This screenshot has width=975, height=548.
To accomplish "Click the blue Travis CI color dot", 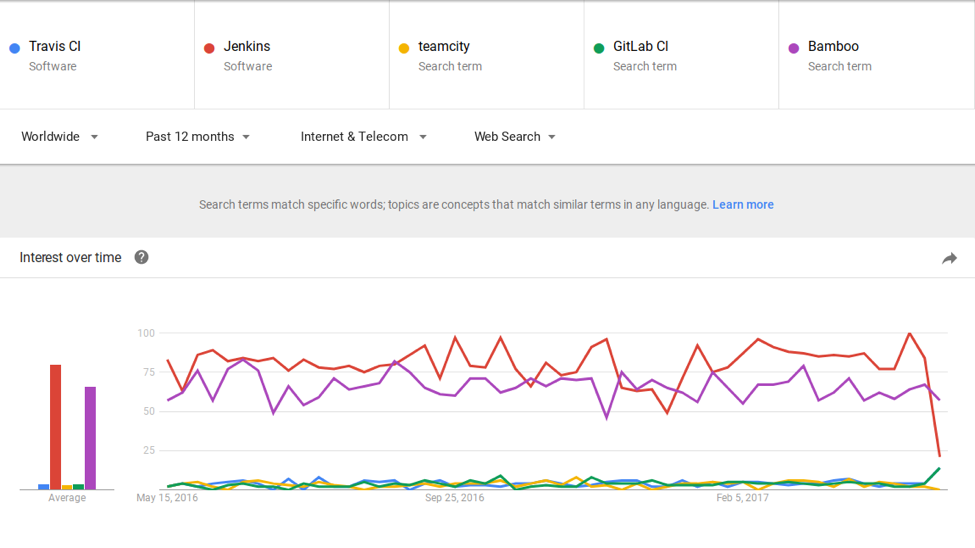I will coord(14,47).
